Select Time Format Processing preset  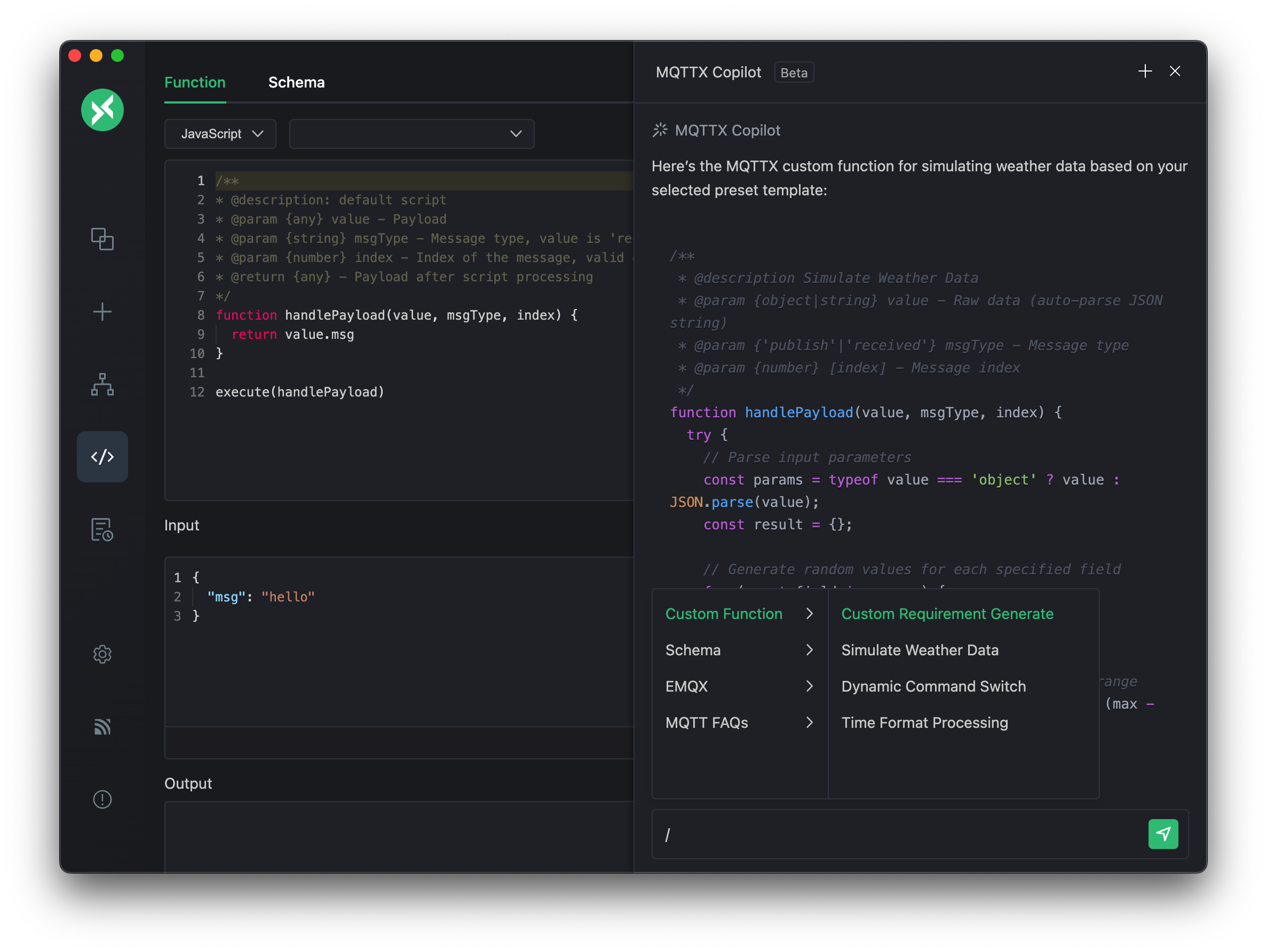pos(924,723)
